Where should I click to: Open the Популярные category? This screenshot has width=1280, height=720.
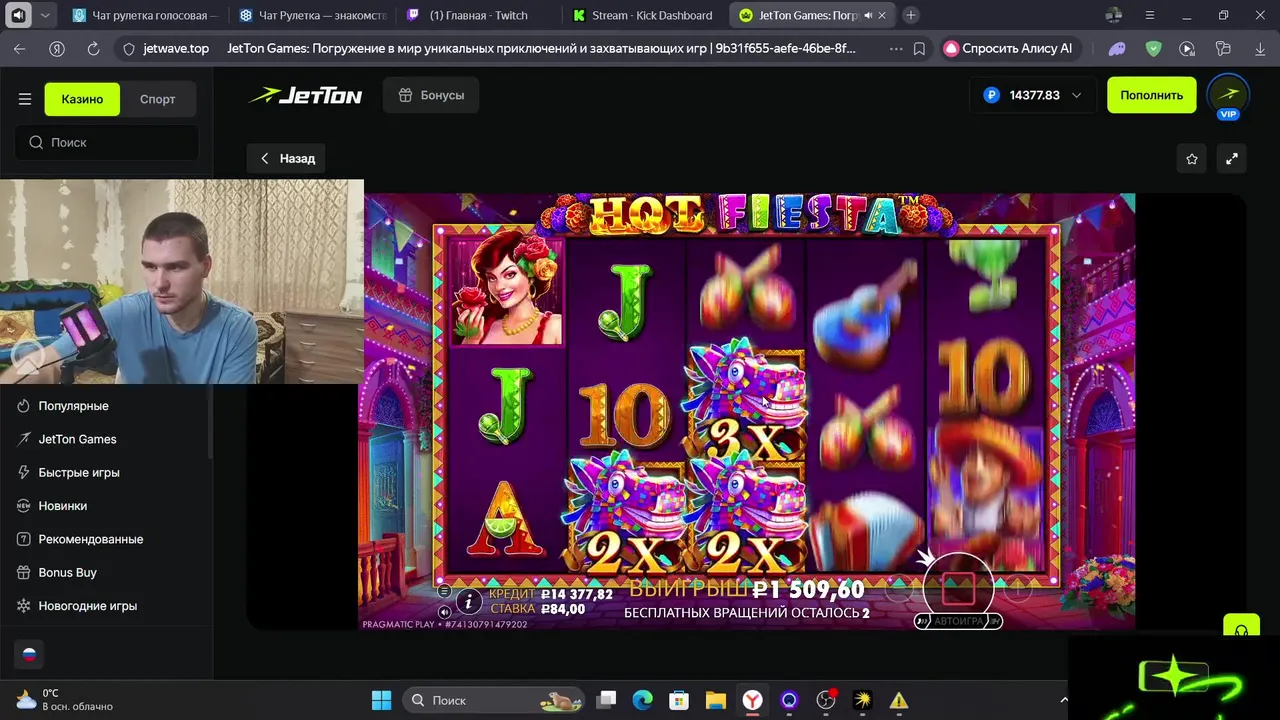coord(73,406)
